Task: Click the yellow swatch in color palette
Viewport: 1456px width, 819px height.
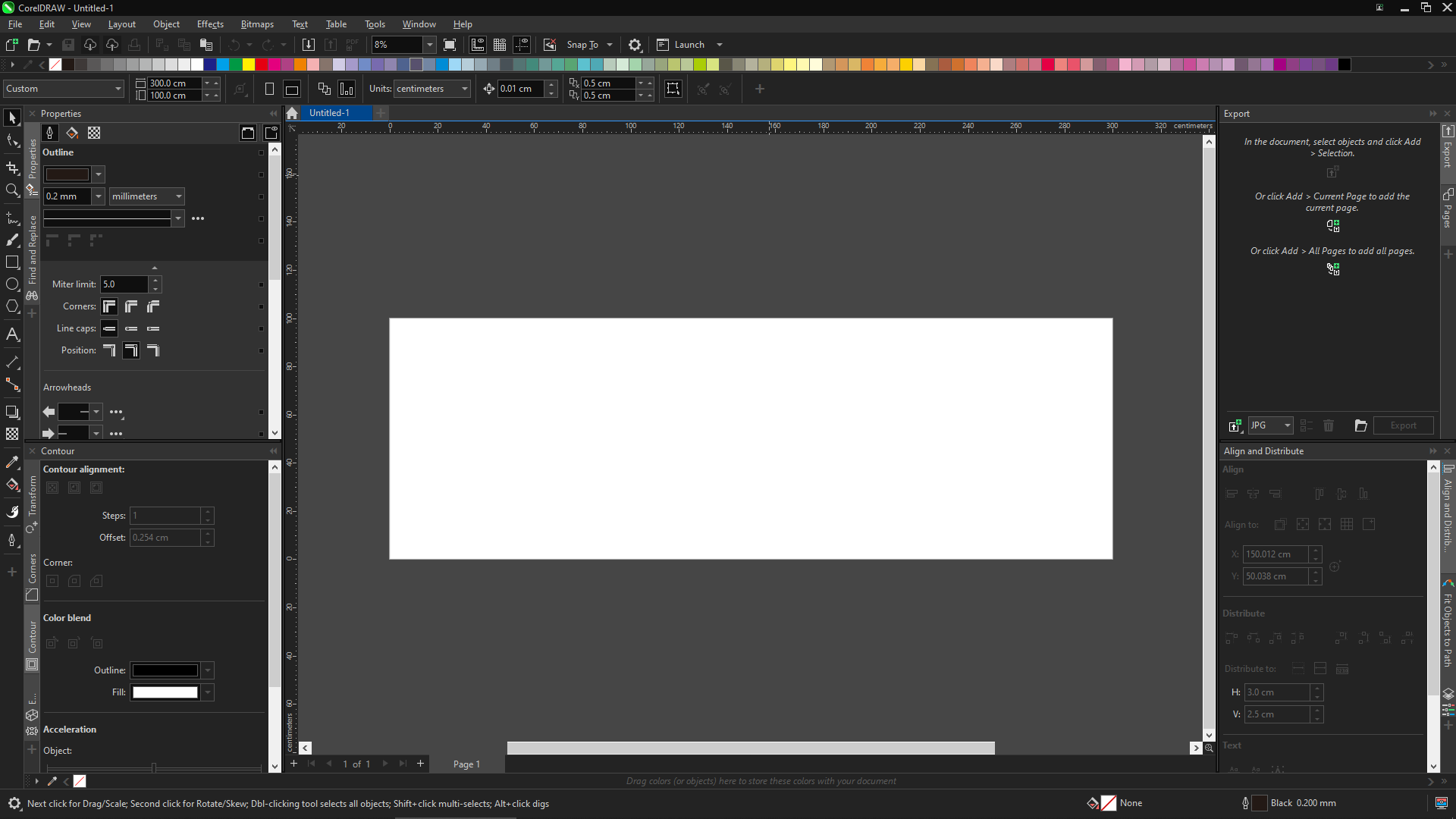Action: coord(249,64)
